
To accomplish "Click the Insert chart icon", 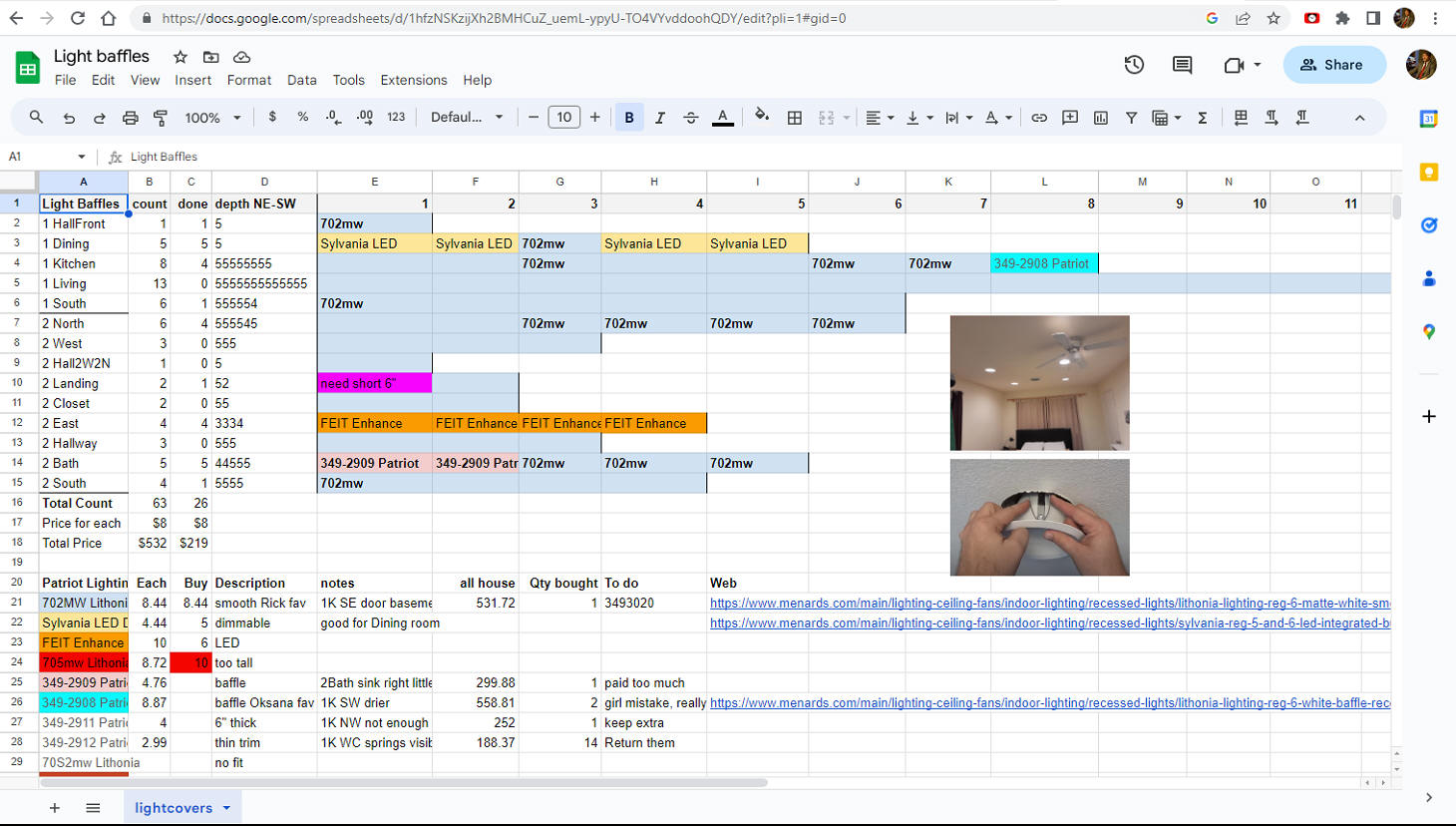I will click(x=1101, y=118).
